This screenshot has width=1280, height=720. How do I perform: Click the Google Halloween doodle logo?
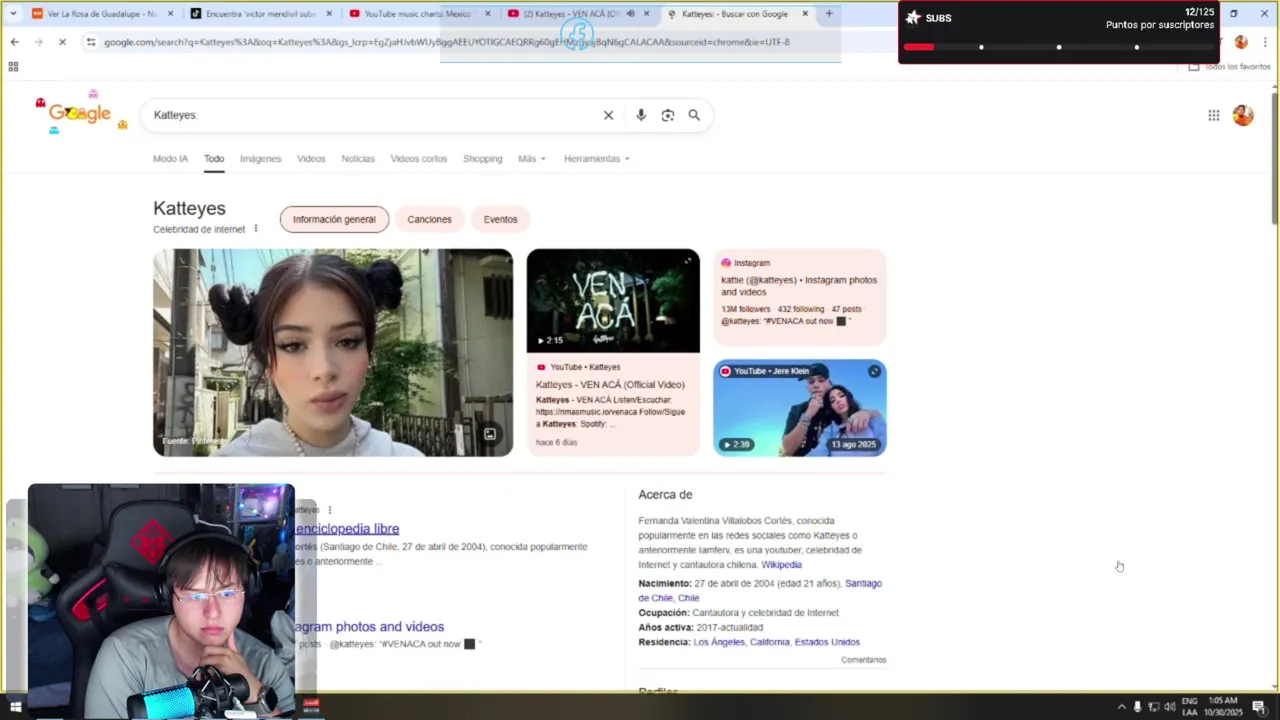(x=80, y=113)
